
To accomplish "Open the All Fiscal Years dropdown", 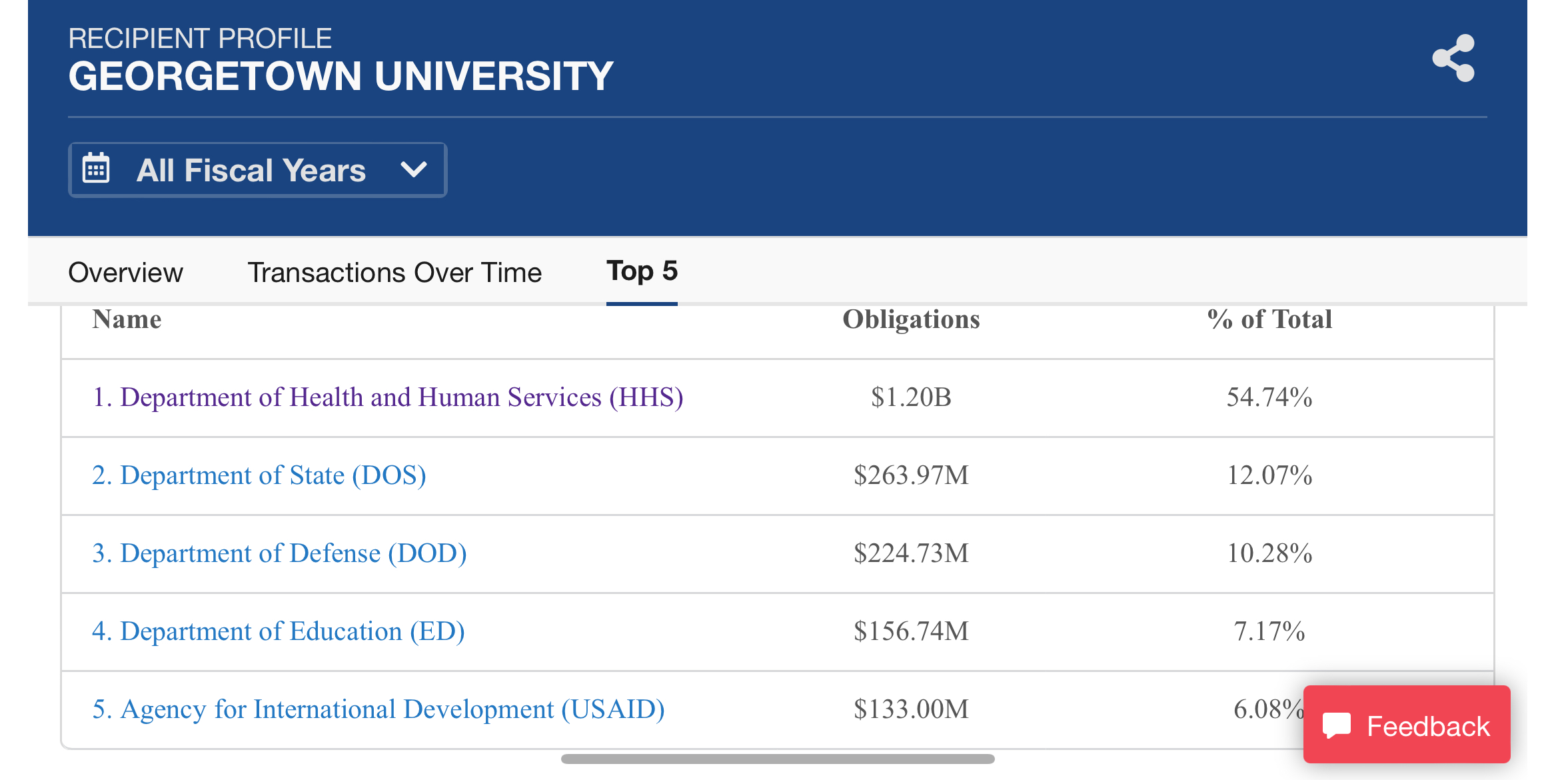I will coord(257,170).
